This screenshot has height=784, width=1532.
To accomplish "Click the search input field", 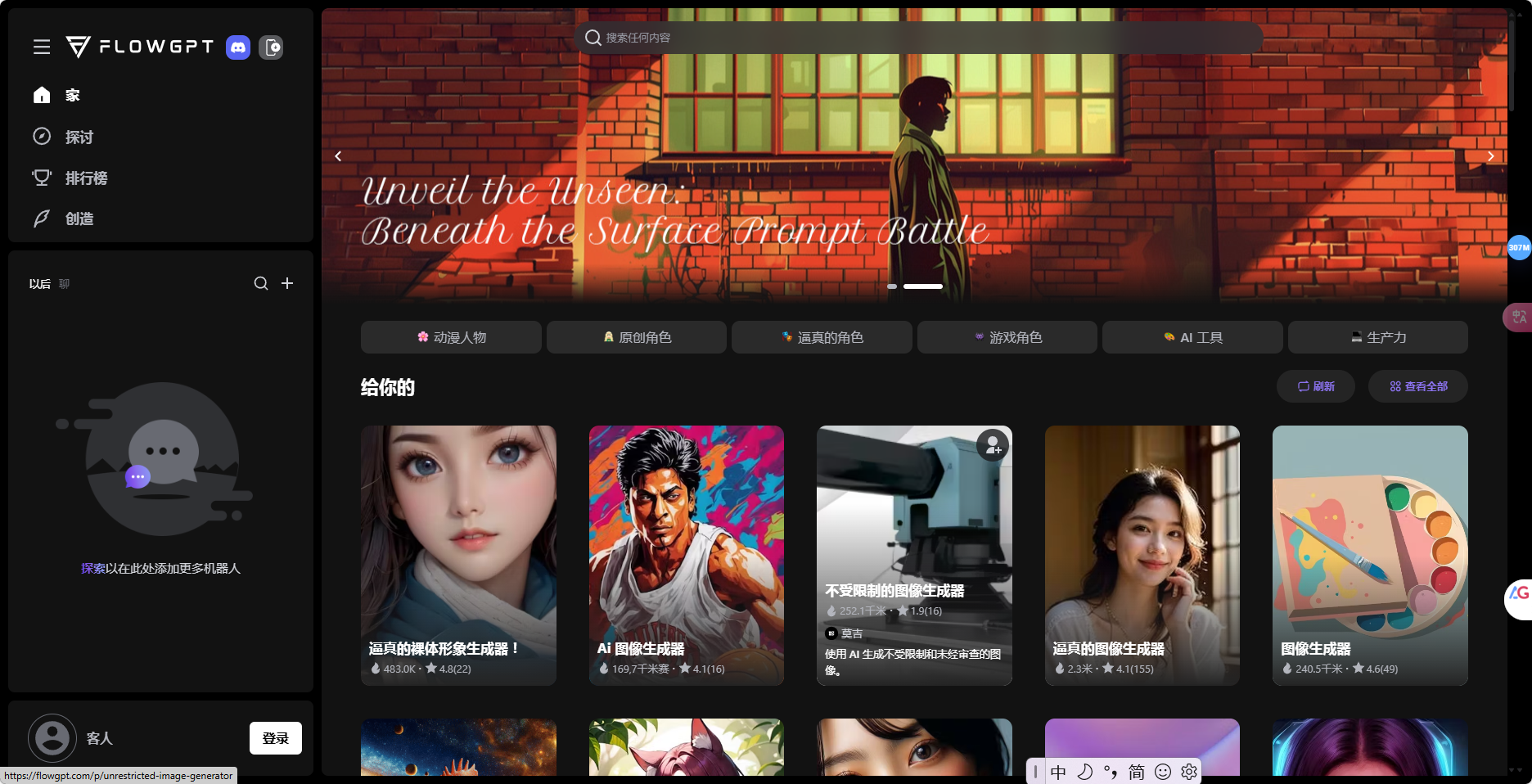I will (x=917, y=38).
